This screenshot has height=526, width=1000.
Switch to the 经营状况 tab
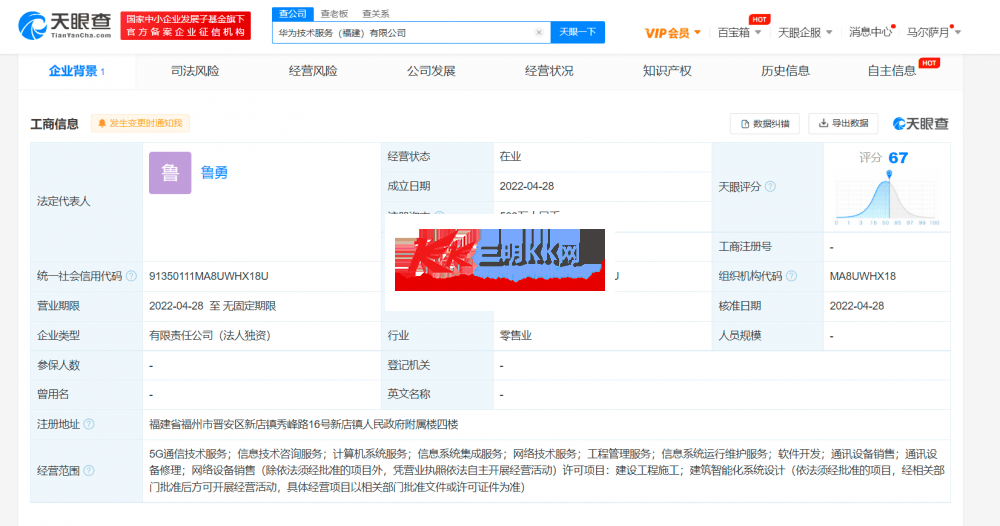(x=549, y=71)
